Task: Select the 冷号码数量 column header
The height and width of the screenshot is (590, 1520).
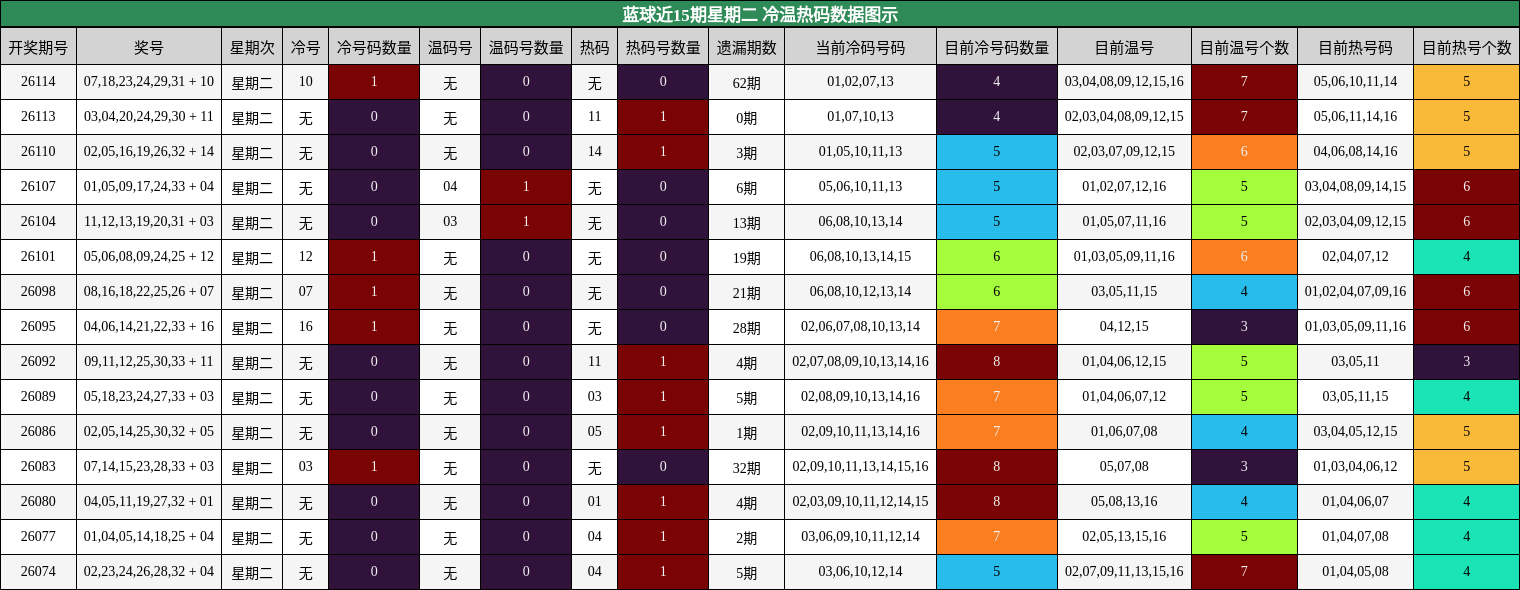Action: tap(374, 46)
